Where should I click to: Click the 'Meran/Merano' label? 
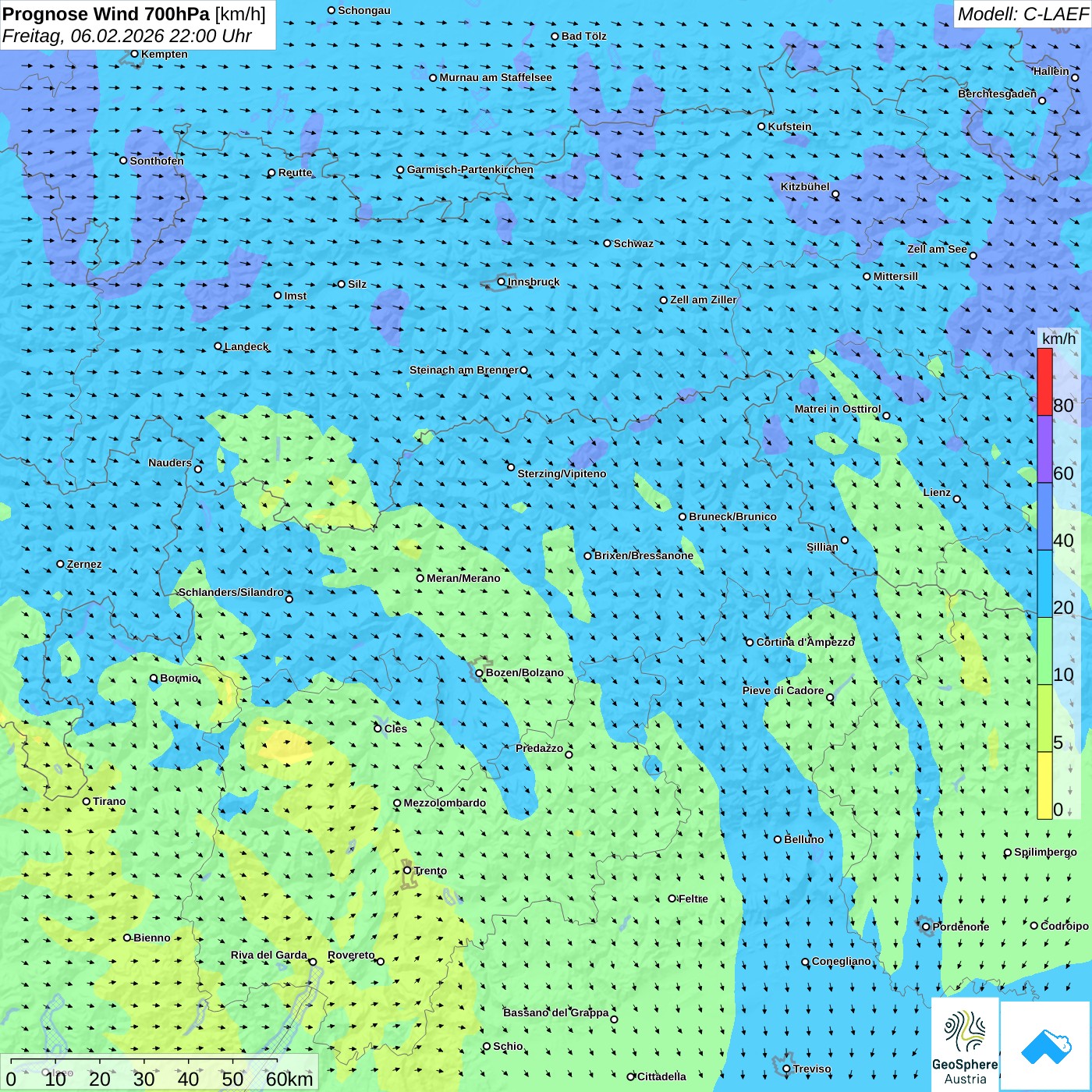tap(463, 578)
